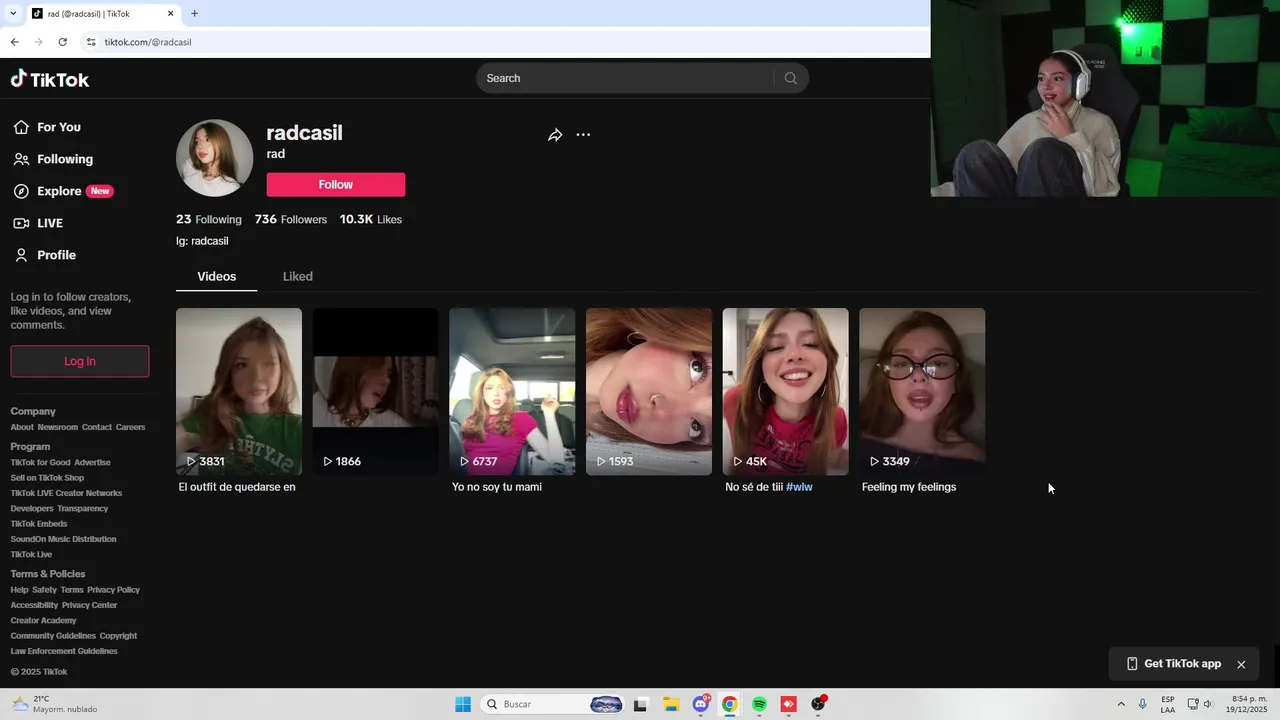
Task: Click the Log in button
Action: tap(80, 361)
